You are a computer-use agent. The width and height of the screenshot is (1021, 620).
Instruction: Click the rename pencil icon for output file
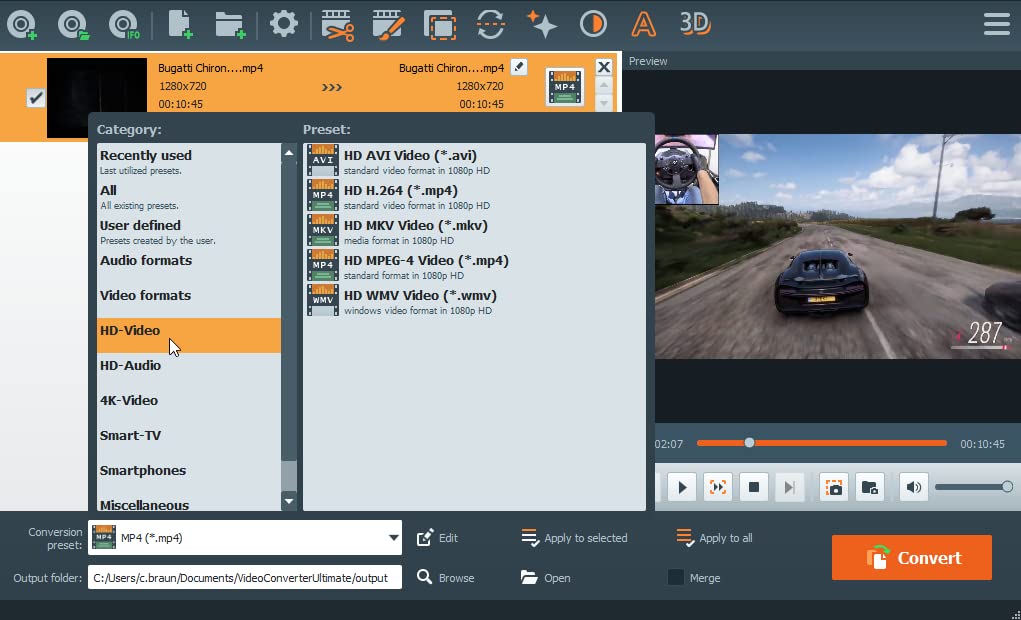pyautogui.click(x=519, y=67)
